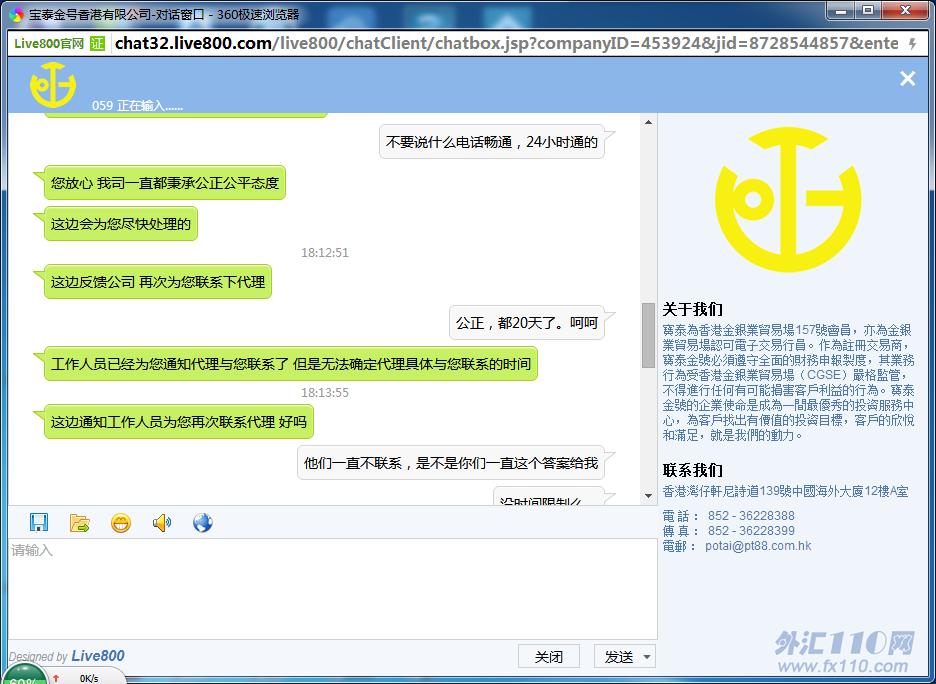Image resolution: width=936 pixels, height=684 pixels.
Task: Click the 发送 button
Action: point(618,657)
